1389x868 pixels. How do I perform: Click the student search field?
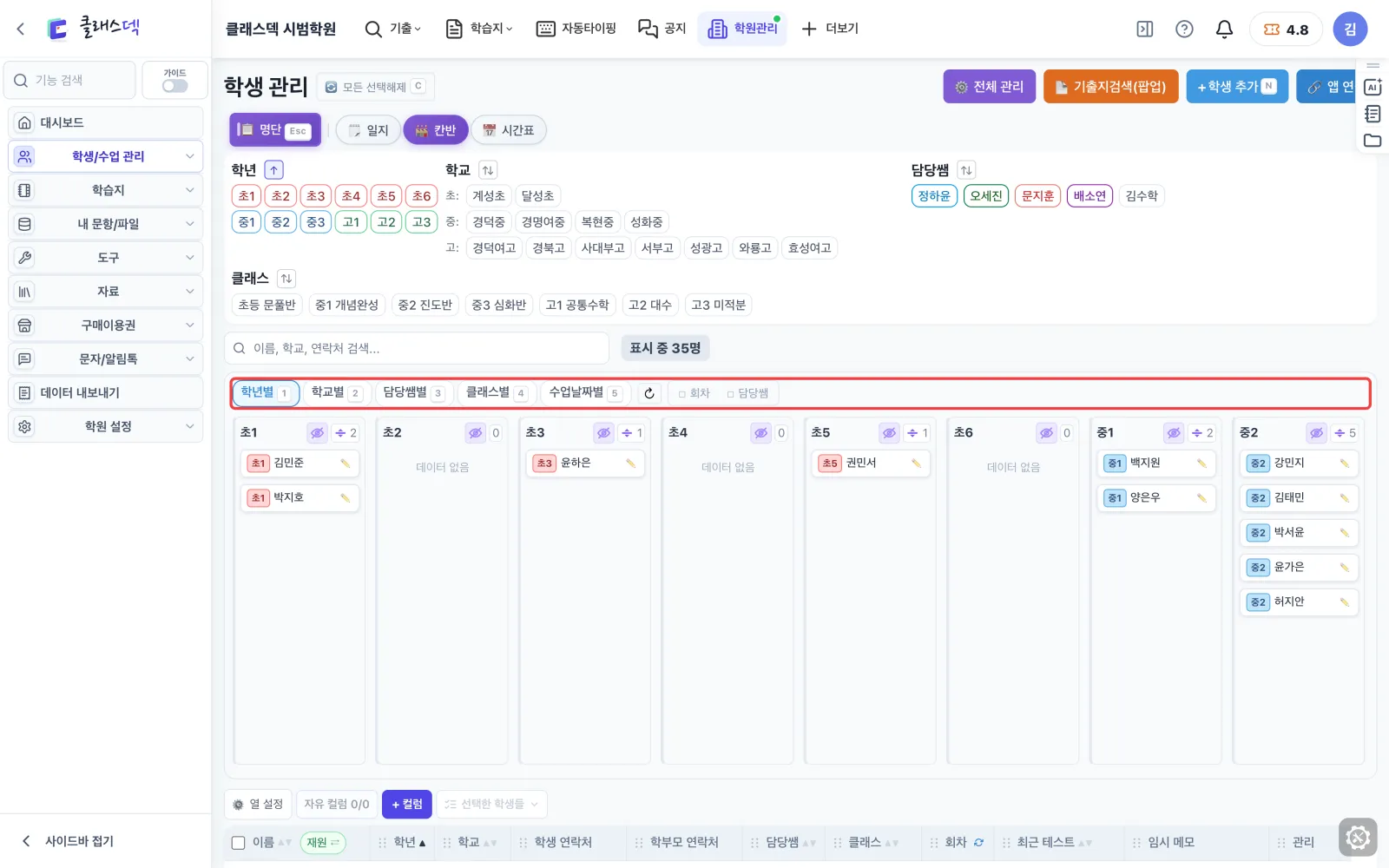(x=417, y=348)
